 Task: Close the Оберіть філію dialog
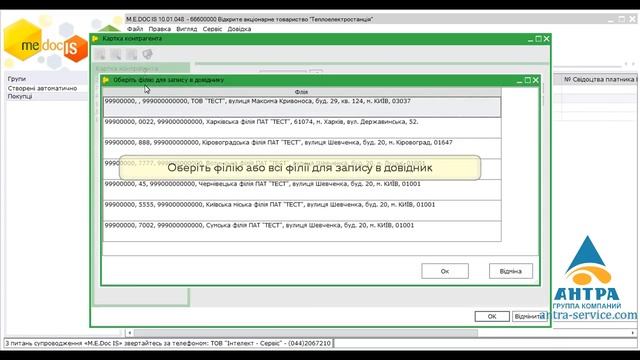pyautogui.click(x=536, y=80)
